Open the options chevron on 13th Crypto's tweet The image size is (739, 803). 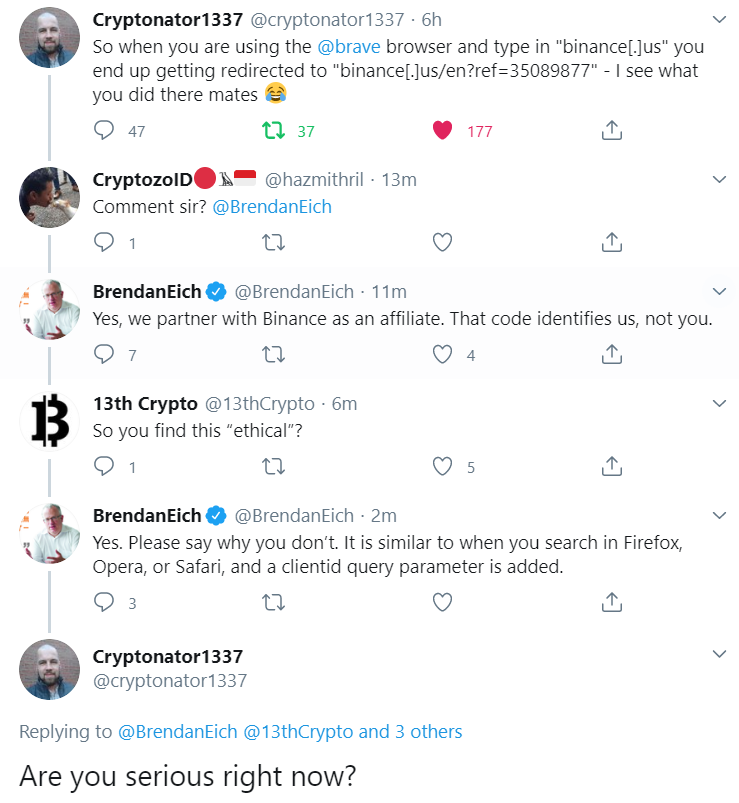click(x=719, y=404)
